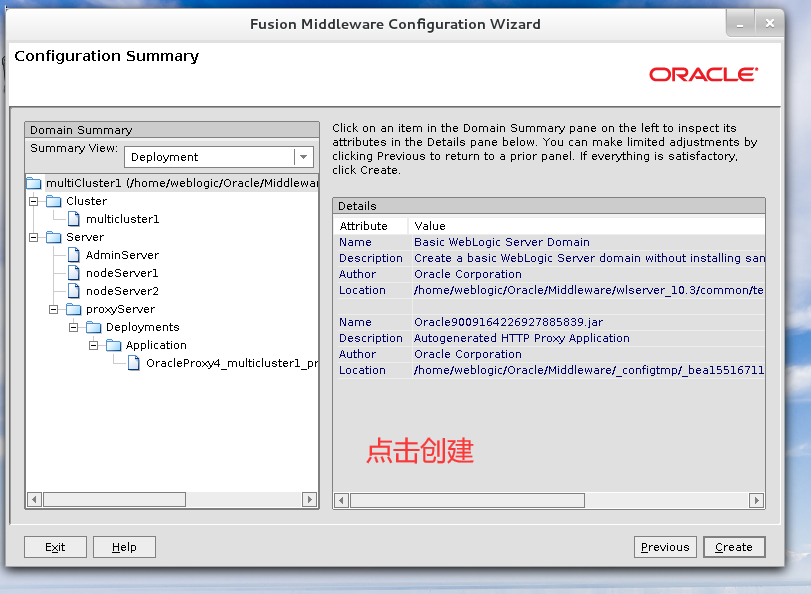Select the Server tree label
The image size is (811, 594).
click(85, 237)
